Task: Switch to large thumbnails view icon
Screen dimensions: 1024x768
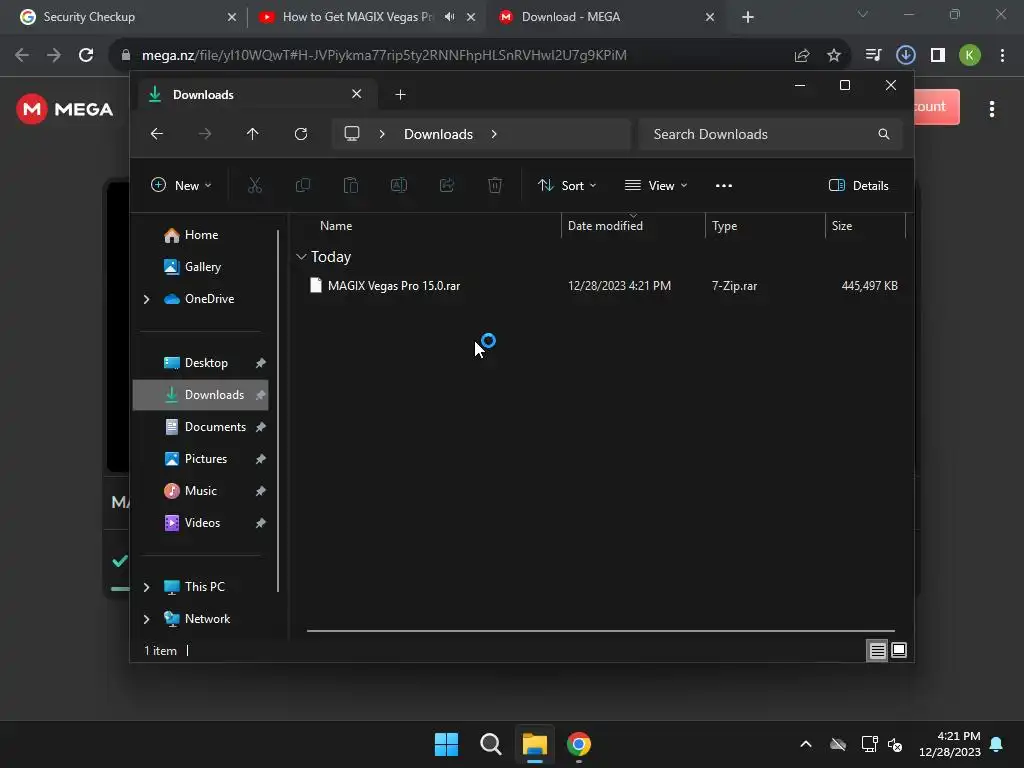Action: click(x=899, y=650)
